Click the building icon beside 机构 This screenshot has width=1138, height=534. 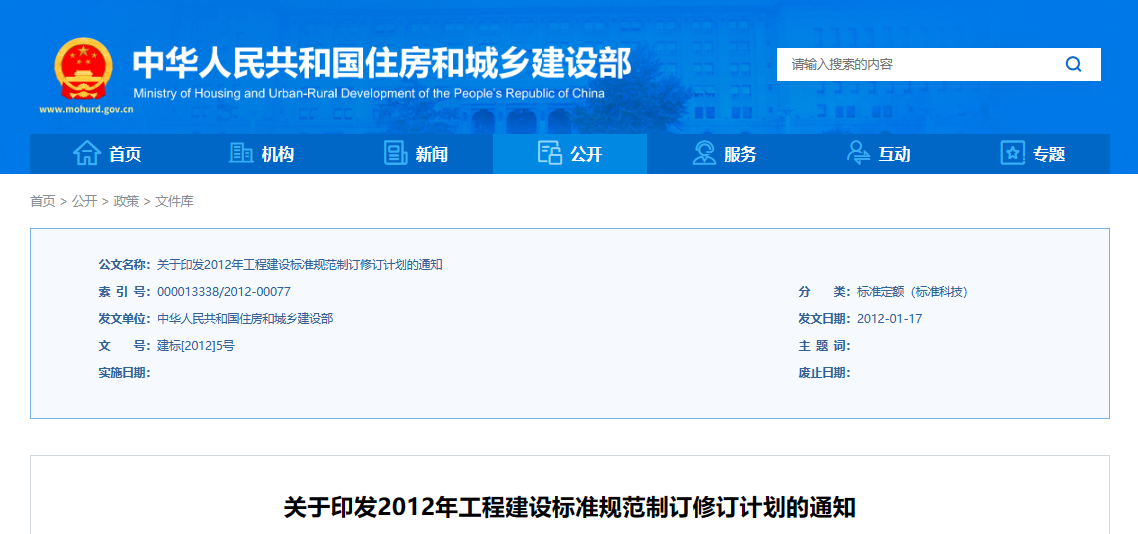tap(241, 153)
